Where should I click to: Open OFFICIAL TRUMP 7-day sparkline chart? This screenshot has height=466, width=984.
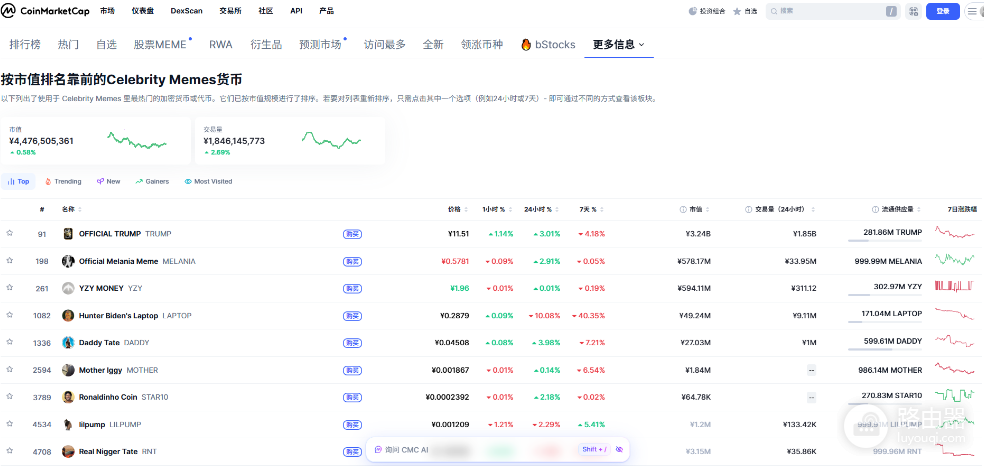pyautogui.click(x=955, y=233)
